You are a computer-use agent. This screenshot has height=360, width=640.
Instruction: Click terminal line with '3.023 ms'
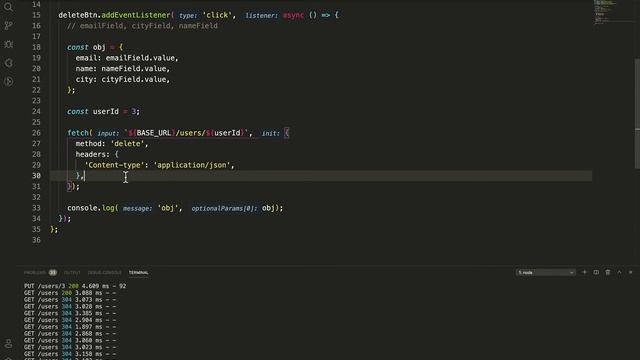[x=70, y=347]
